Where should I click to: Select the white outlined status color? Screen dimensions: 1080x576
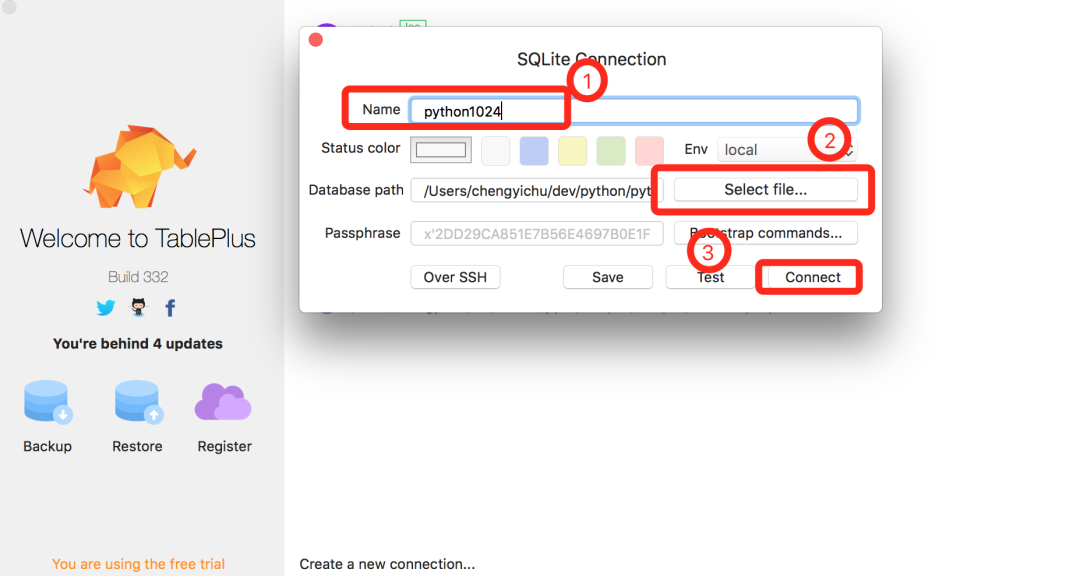point(441,150)
